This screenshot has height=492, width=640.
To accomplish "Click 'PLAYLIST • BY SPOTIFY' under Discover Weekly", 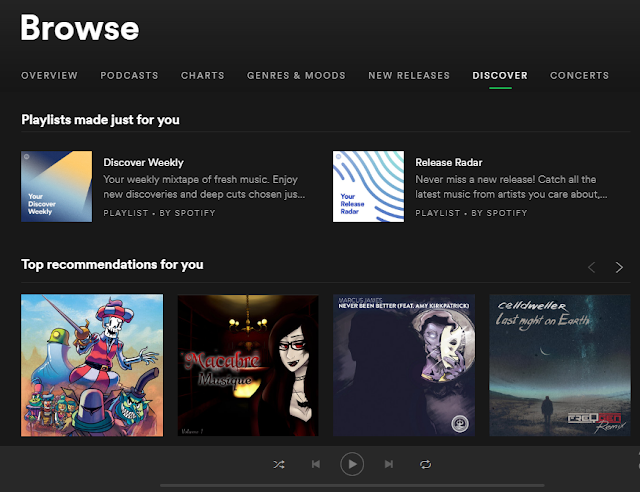I will pos(159,213).
